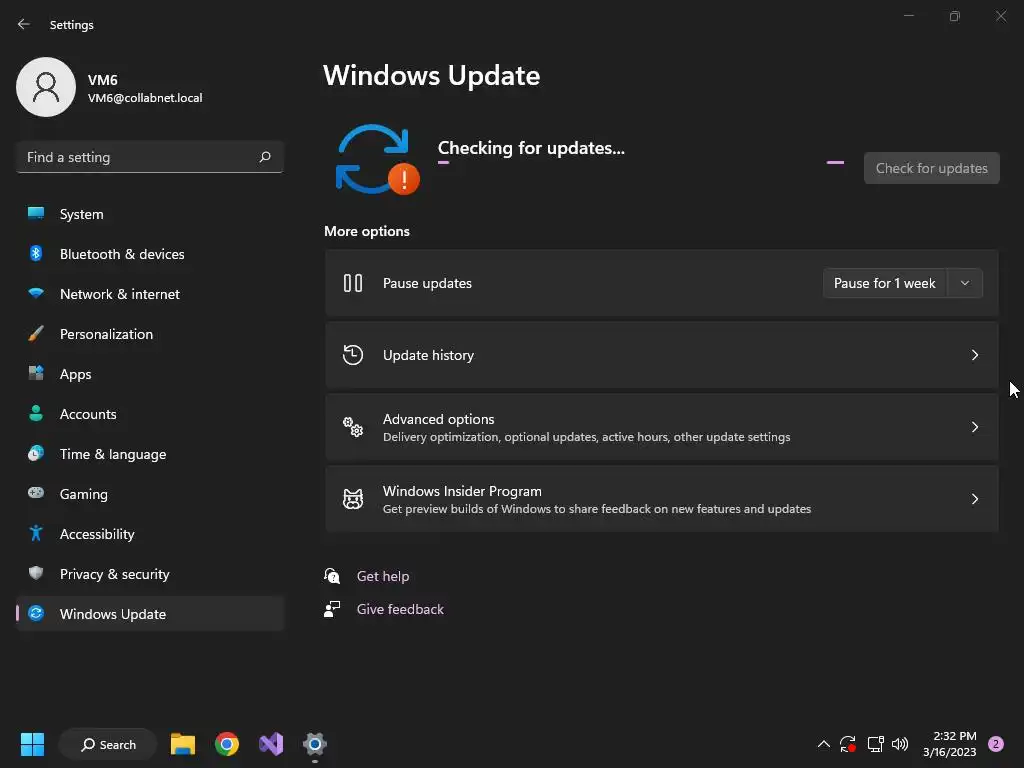Click the Privacy & security shield icon
1024x768 pixels.
(x=36, y=573)
